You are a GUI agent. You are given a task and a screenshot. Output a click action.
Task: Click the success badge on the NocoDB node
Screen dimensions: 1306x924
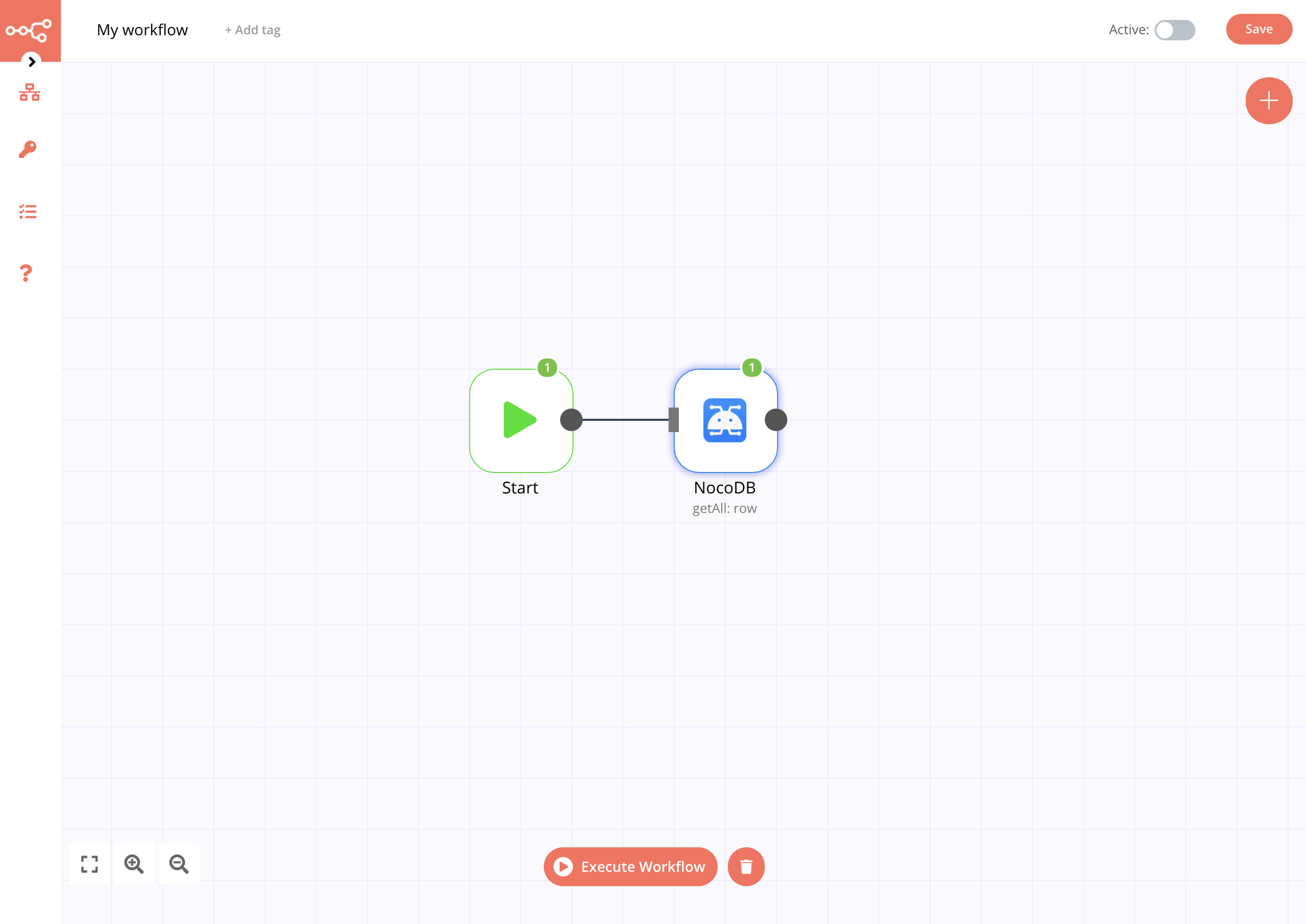(751, 368)
